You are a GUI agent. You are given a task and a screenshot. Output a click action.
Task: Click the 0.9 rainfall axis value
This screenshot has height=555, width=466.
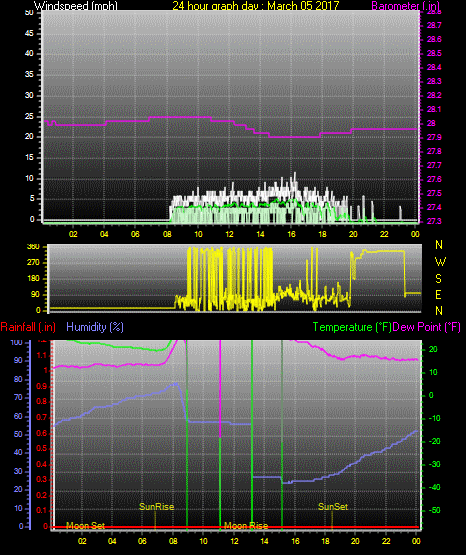click(42, 386)
